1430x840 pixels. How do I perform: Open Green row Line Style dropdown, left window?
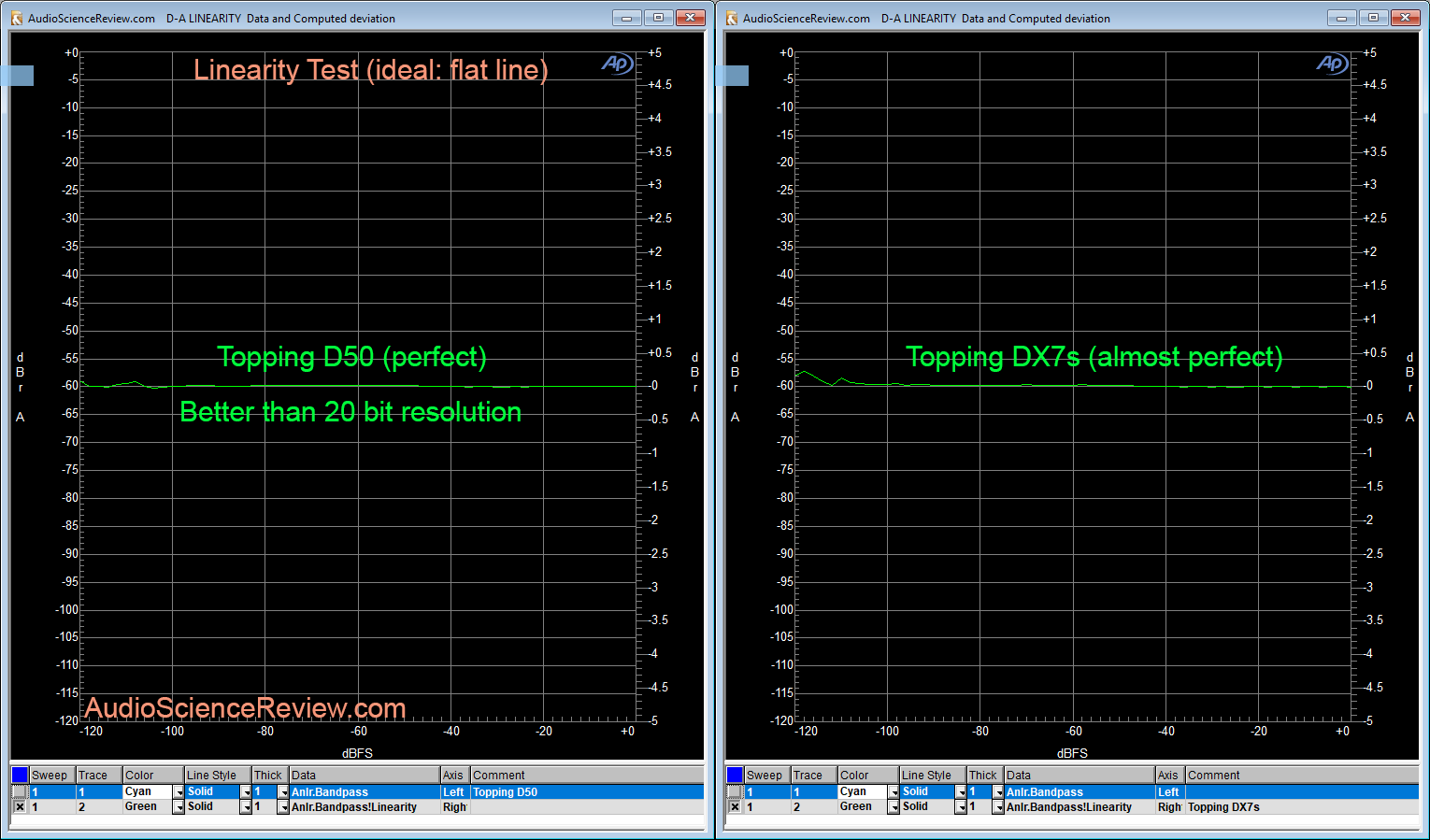[246, 807]
